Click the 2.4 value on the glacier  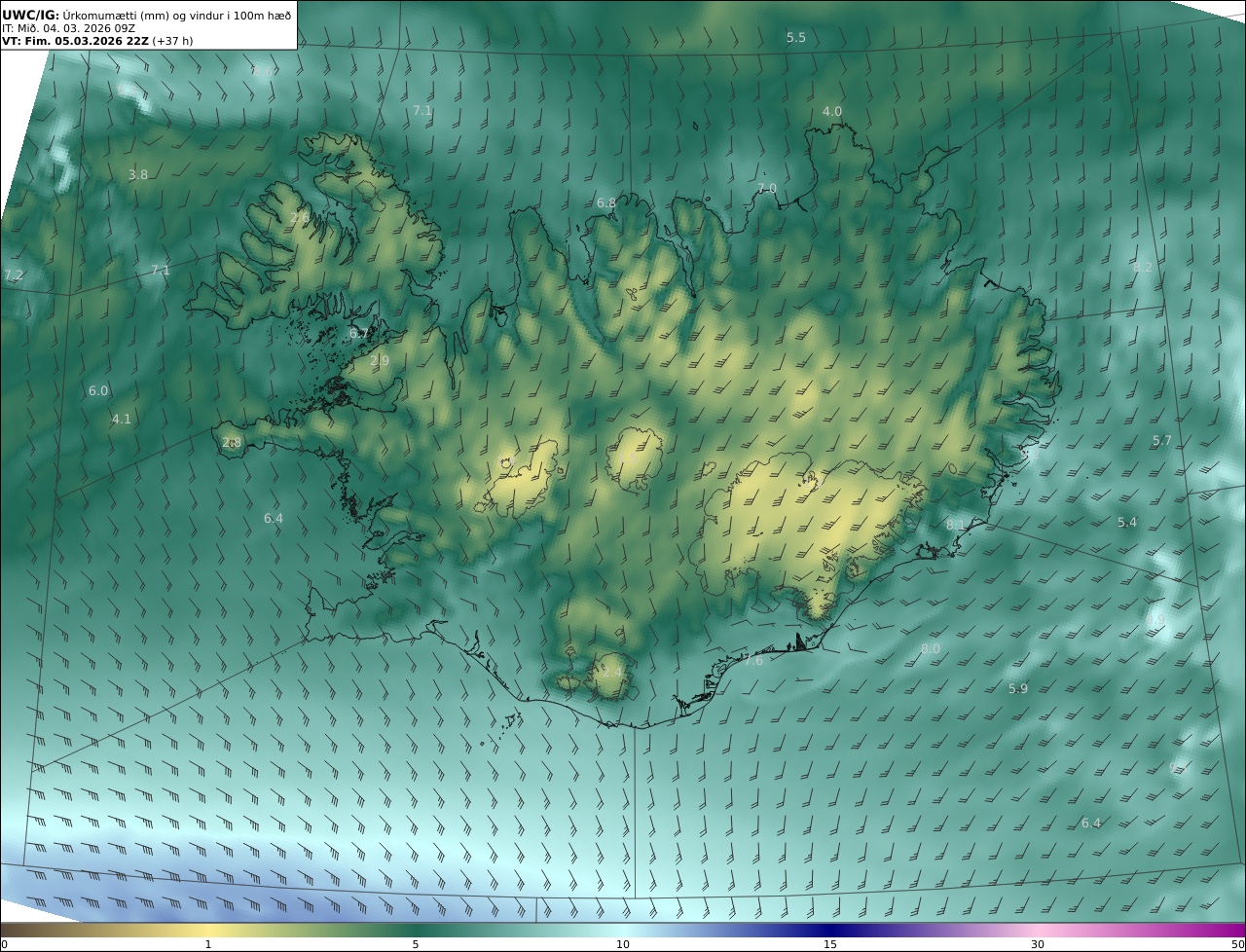(611, 672)
